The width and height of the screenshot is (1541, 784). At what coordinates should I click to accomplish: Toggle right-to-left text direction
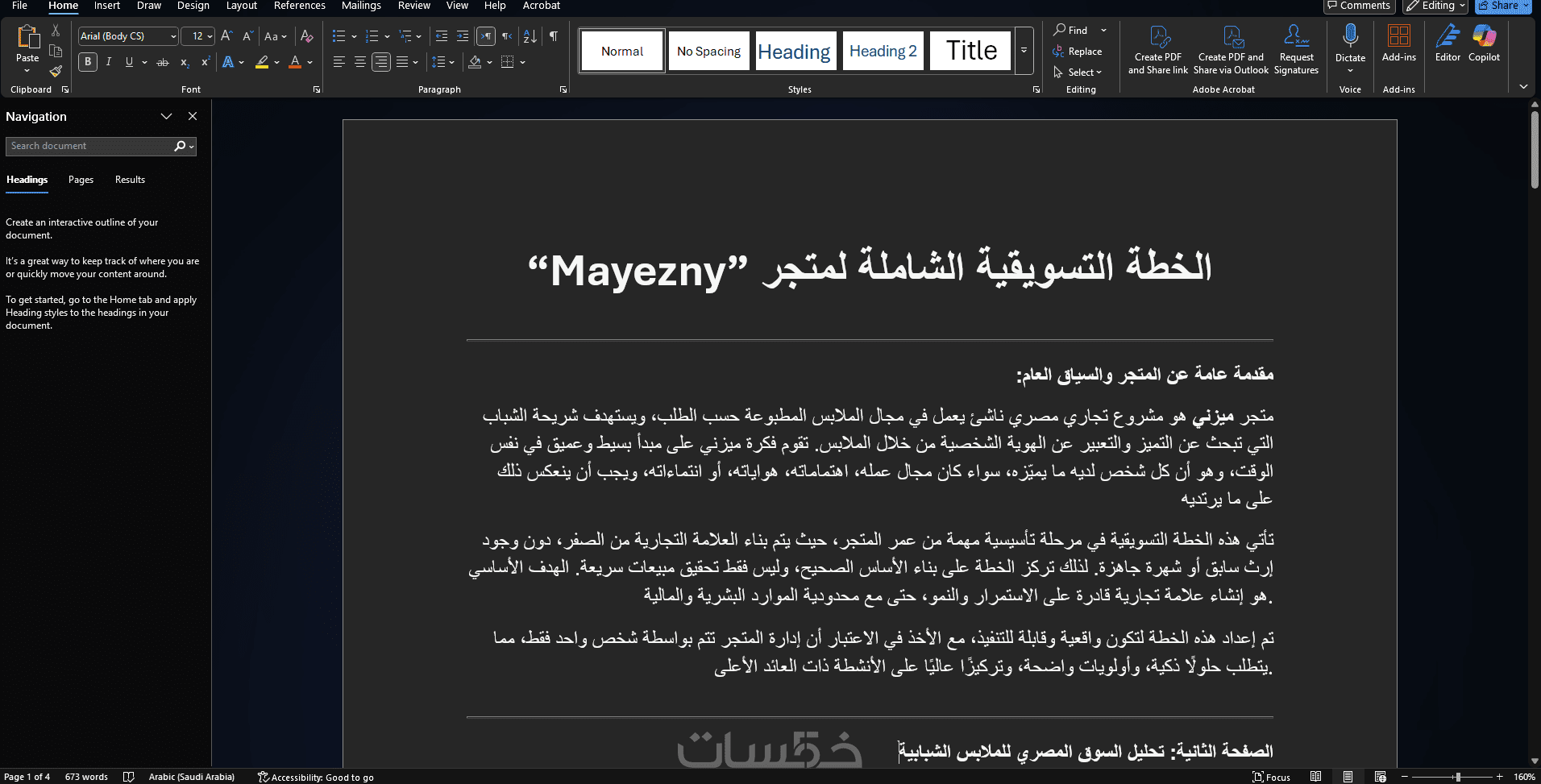pos(507,36)
